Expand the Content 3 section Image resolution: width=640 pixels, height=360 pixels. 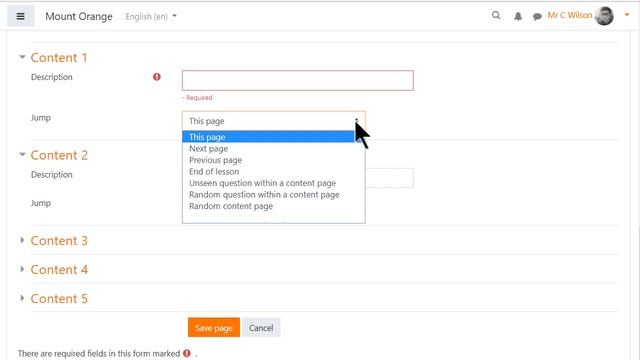tap(22, 240)
